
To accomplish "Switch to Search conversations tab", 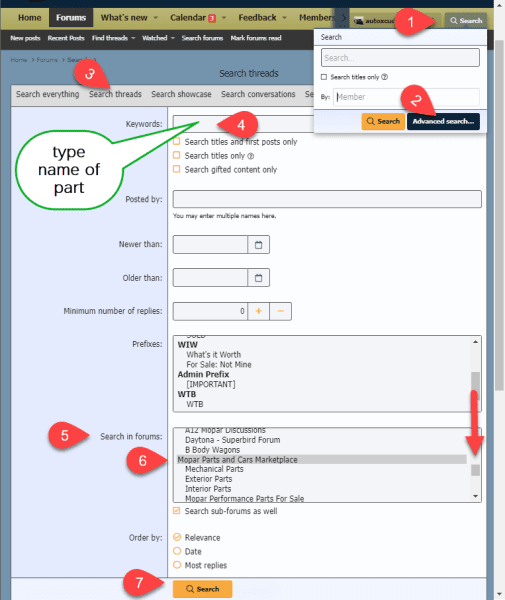I will [258, 94].
